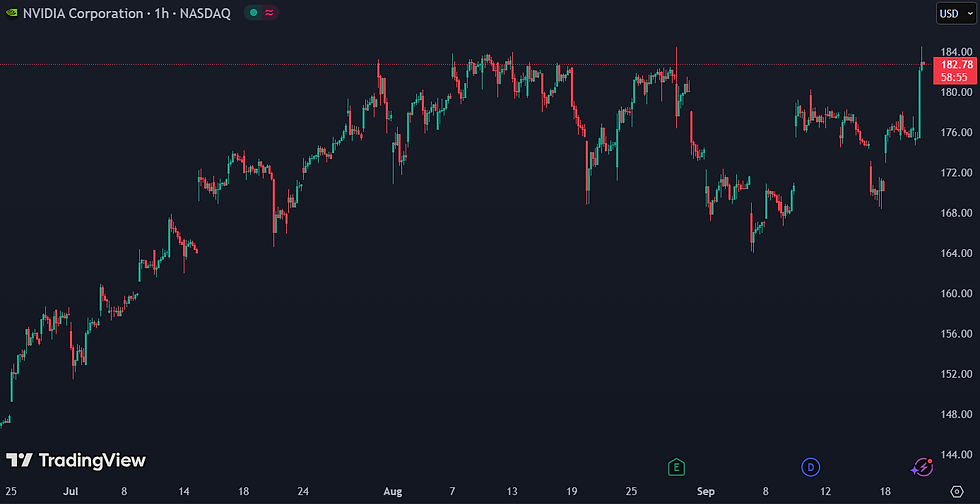Image resolution: width=980 pixels, height=504 pixels.
Task: Click the 184.00 price axis label
Action: (x=957, y=52)
